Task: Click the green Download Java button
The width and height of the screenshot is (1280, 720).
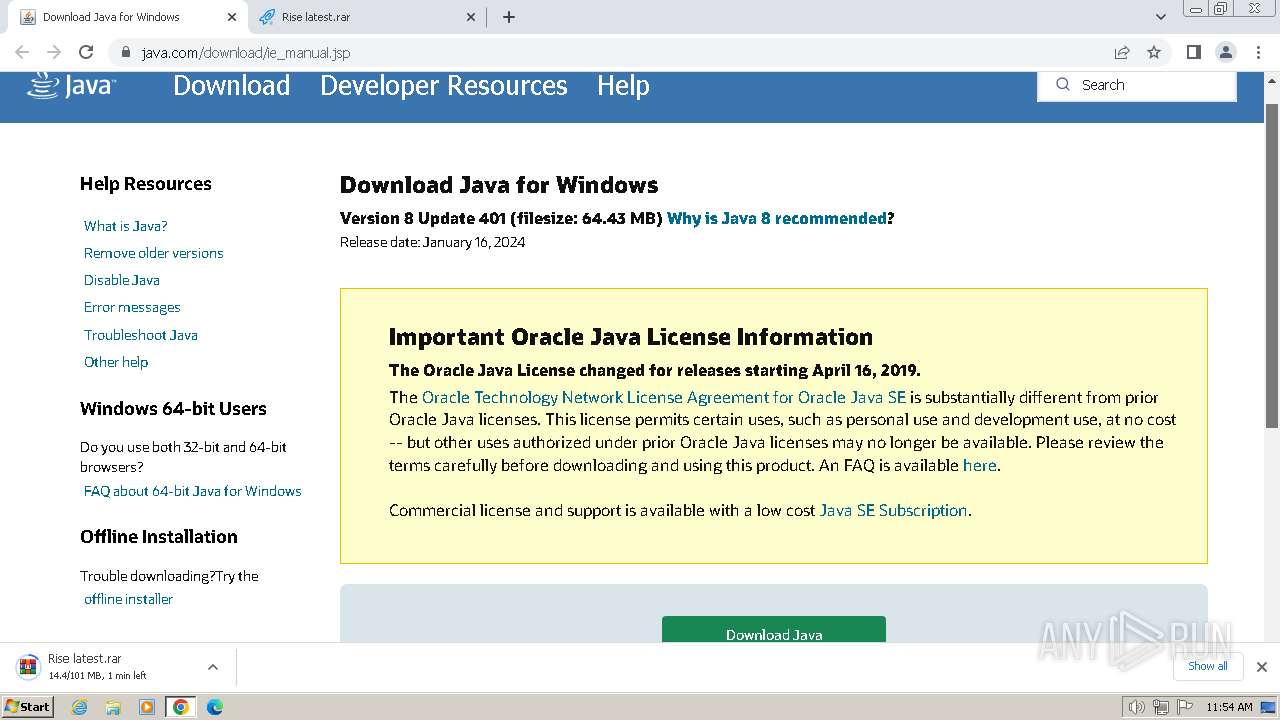Action: click(774, 630)
